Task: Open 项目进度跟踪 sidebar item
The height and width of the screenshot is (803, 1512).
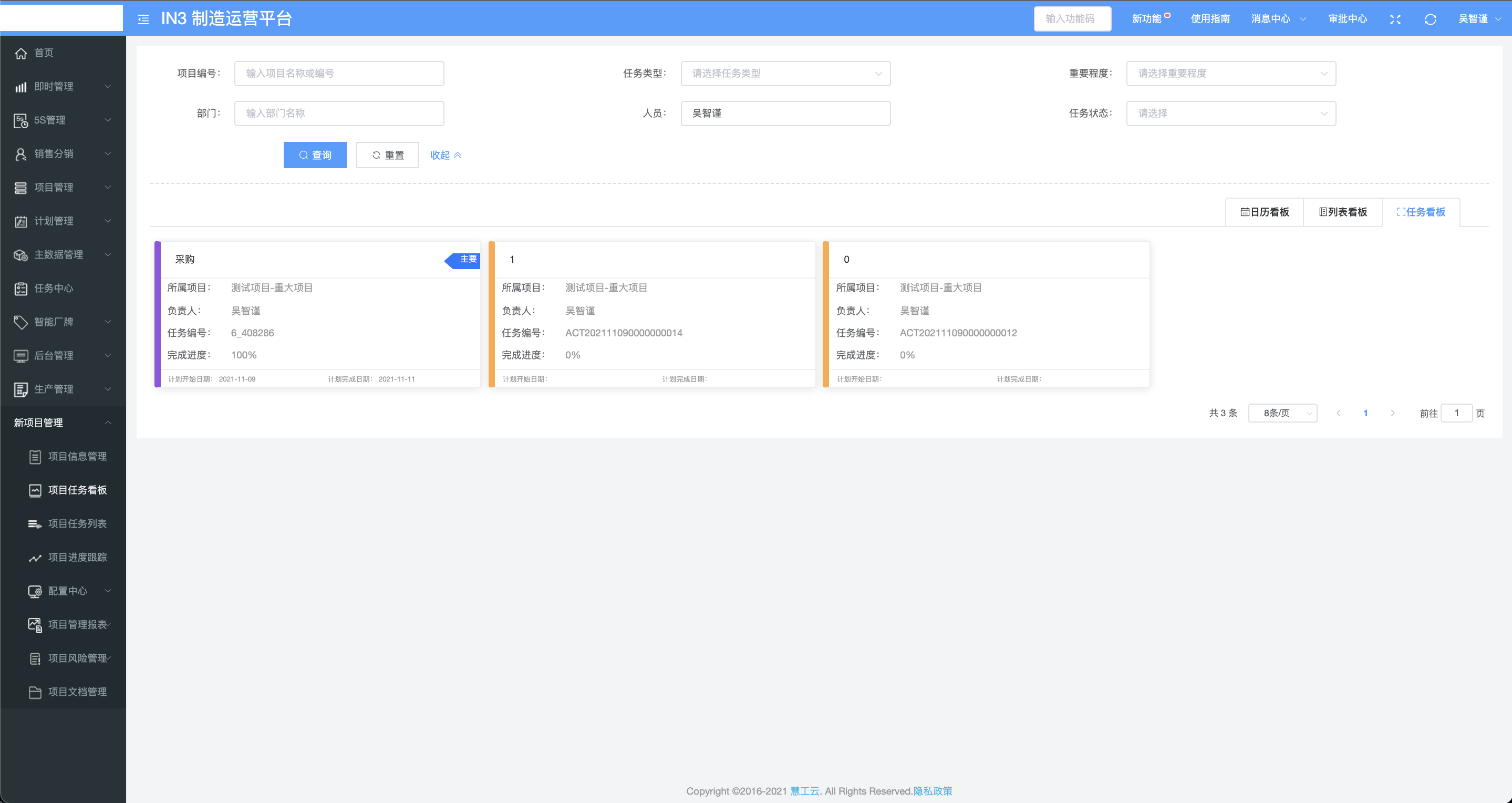Action: (77, 557)
